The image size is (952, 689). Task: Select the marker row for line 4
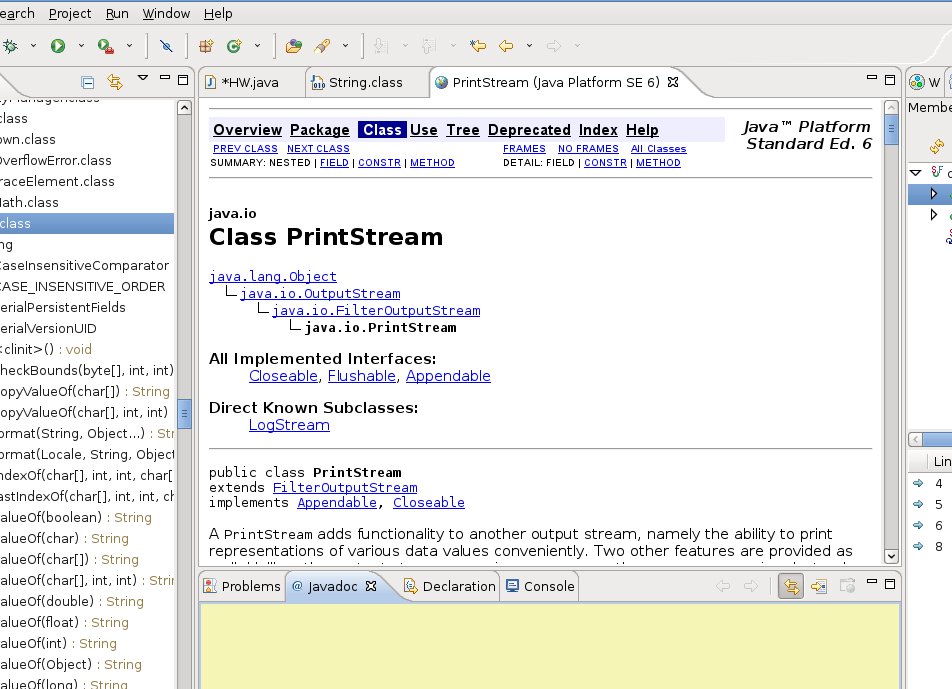click(930, 484)
